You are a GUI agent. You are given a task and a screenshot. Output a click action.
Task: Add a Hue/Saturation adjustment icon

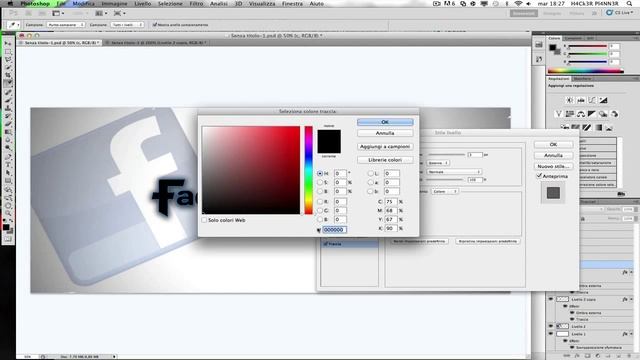pos(570,114)
